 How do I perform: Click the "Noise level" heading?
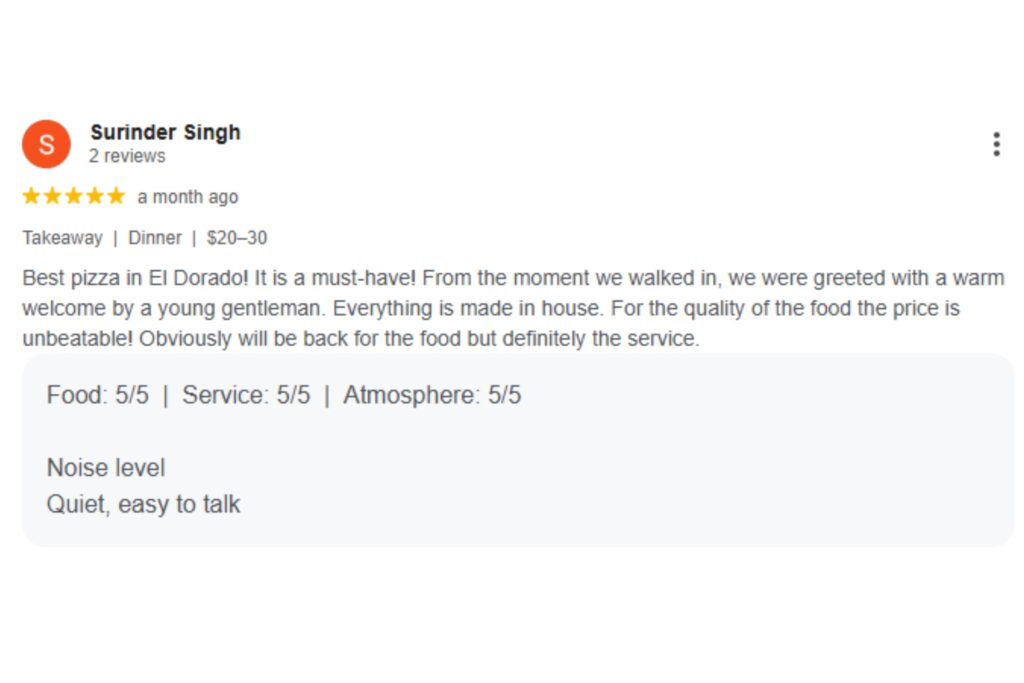coord(105,468)
